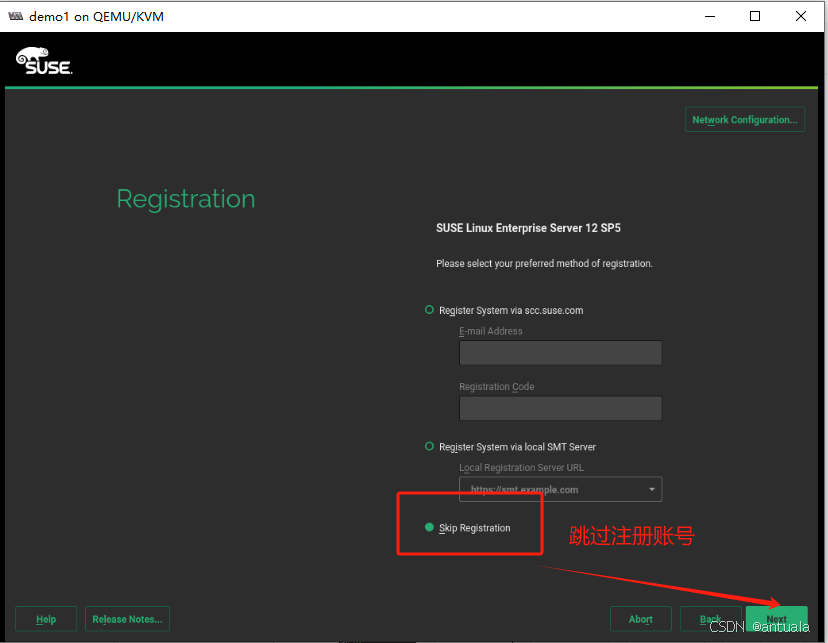The image size is (828, 643).
Task: Close the demo1 QEMU/KVM window
Action: click(801, 16)
